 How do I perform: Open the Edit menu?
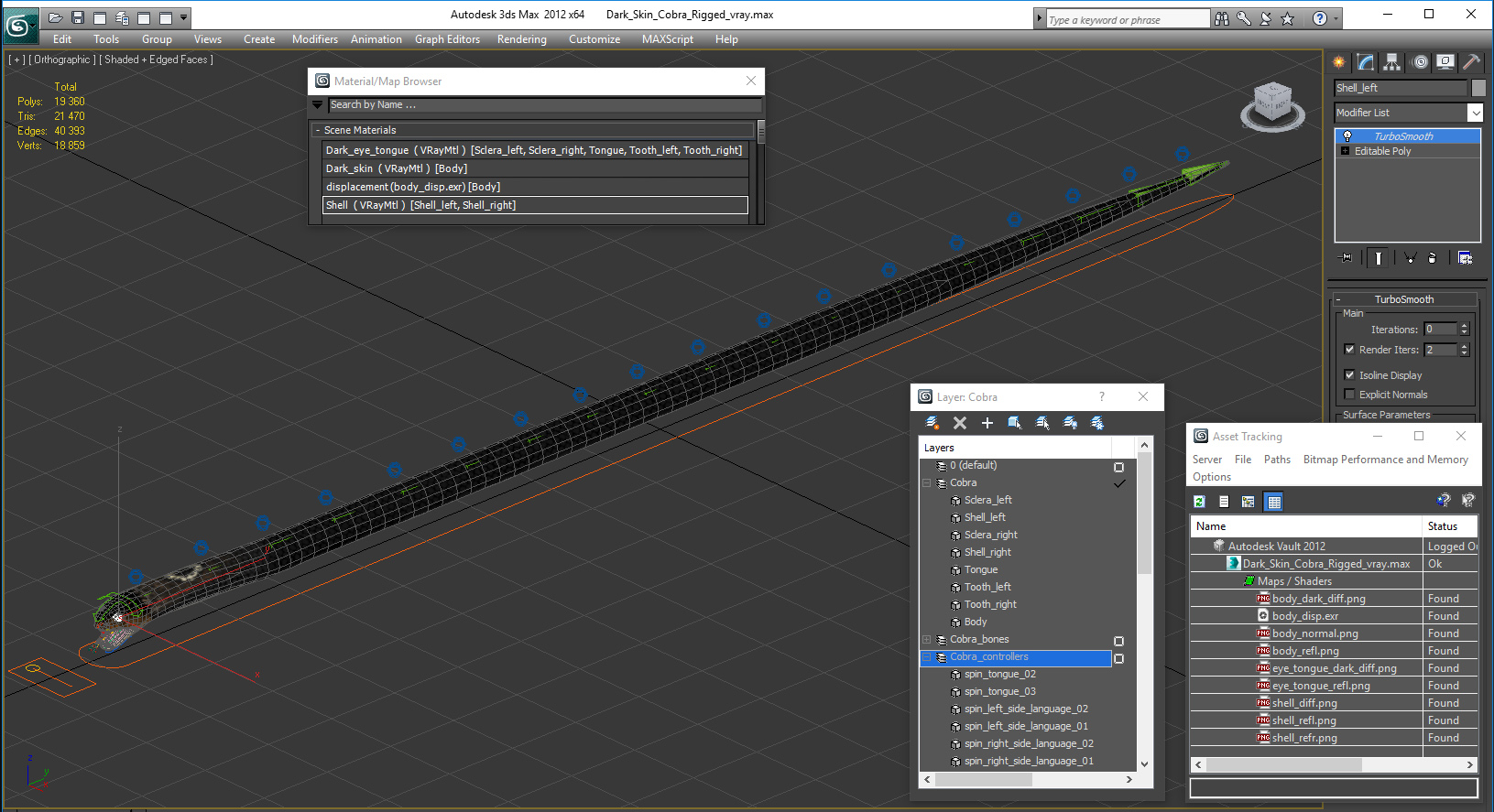(62, 39)
